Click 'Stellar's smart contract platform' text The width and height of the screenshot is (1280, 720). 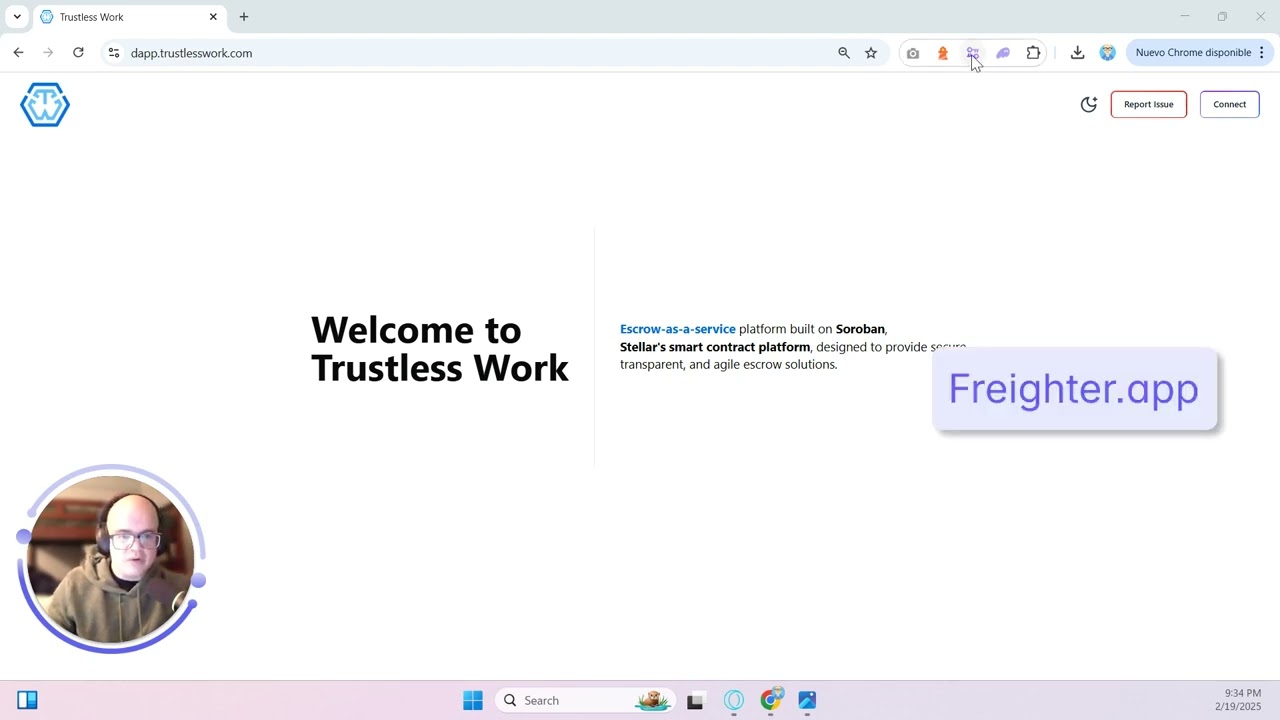[715, 347]
